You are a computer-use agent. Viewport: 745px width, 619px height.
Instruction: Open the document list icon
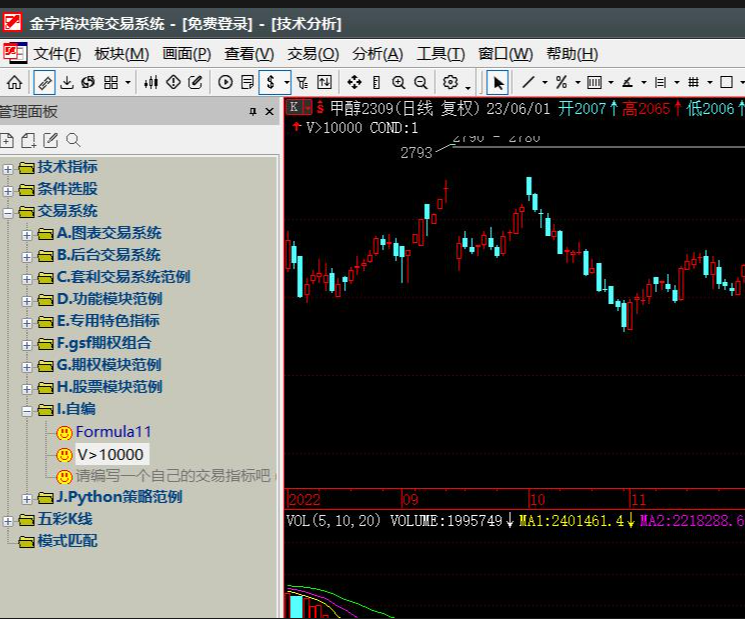[x=248, y=83]
